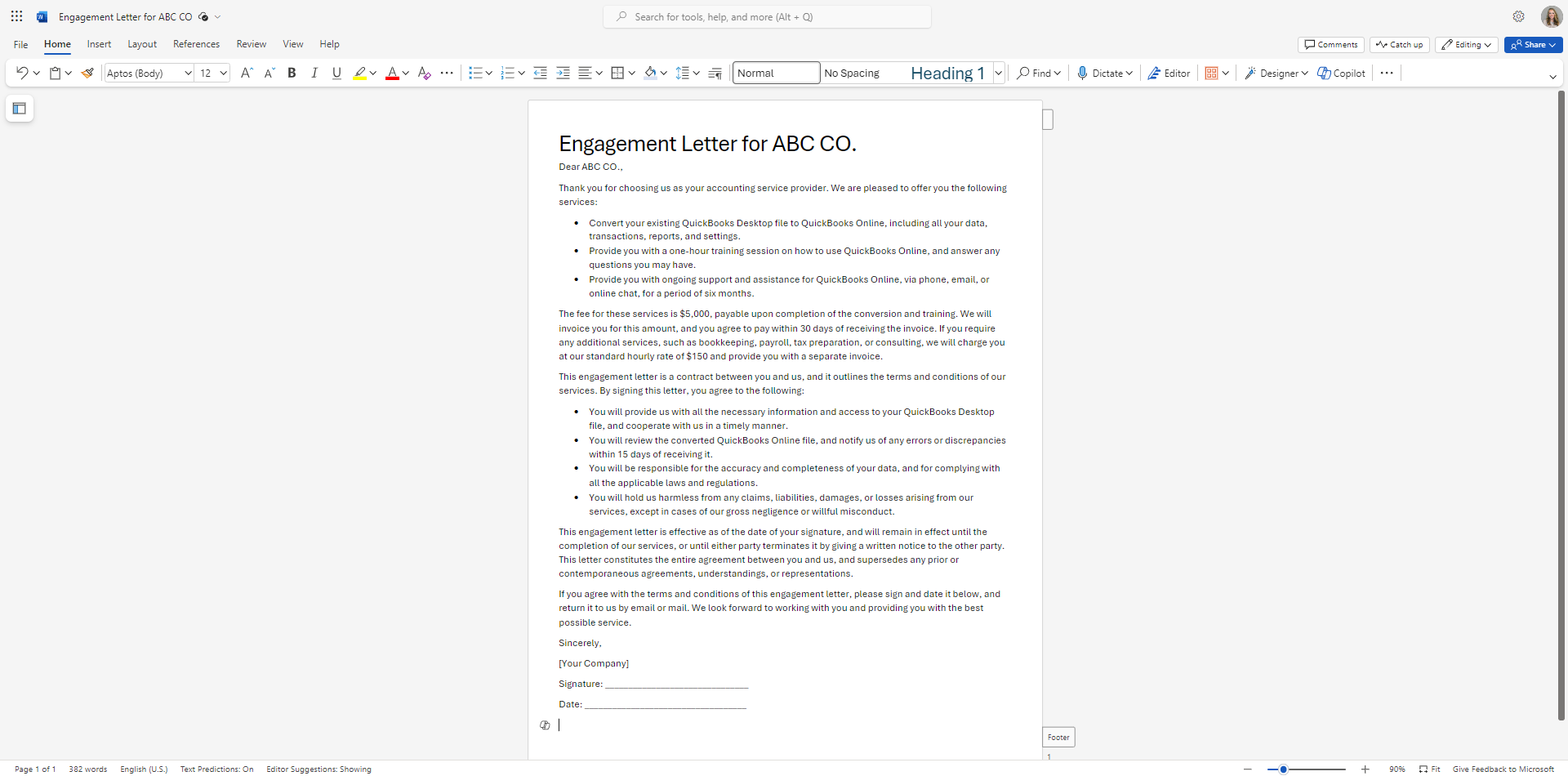Apply the Heading 1 style
Screen dimensions: 1568x776
[x=946, y=73]
